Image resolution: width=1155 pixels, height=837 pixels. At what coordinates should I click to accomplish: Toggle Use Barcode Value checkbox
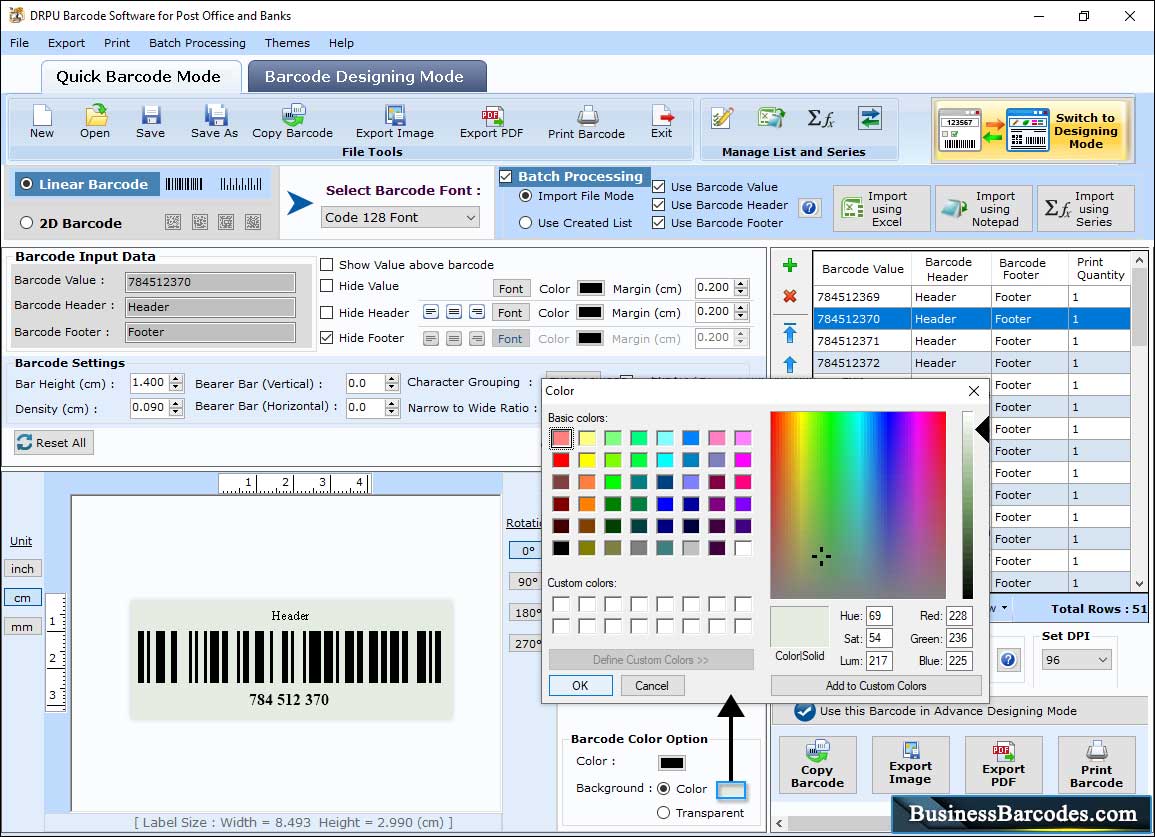(659, 187)
